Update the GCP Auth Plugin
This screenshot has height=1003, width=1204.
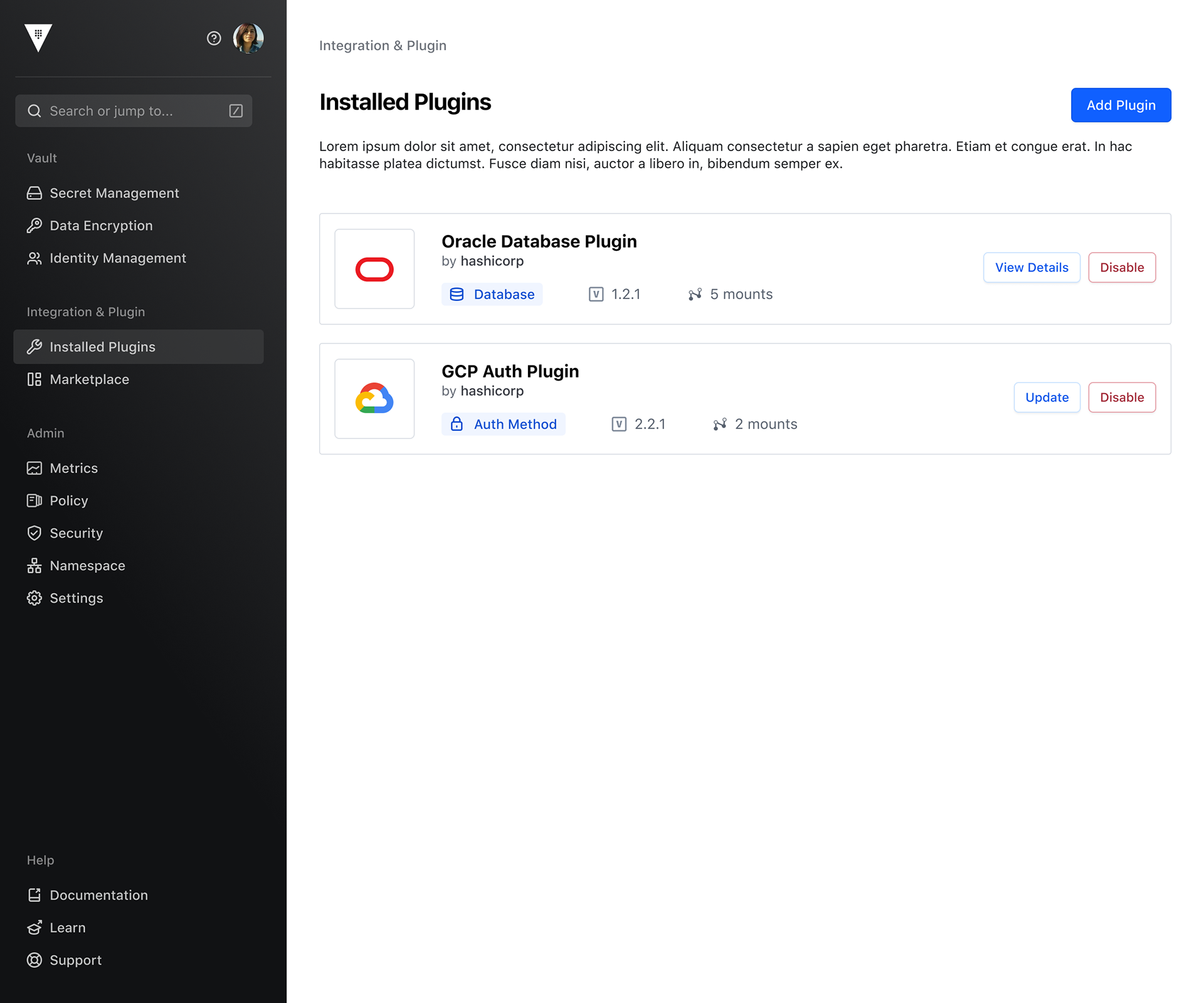(1046, 397)
